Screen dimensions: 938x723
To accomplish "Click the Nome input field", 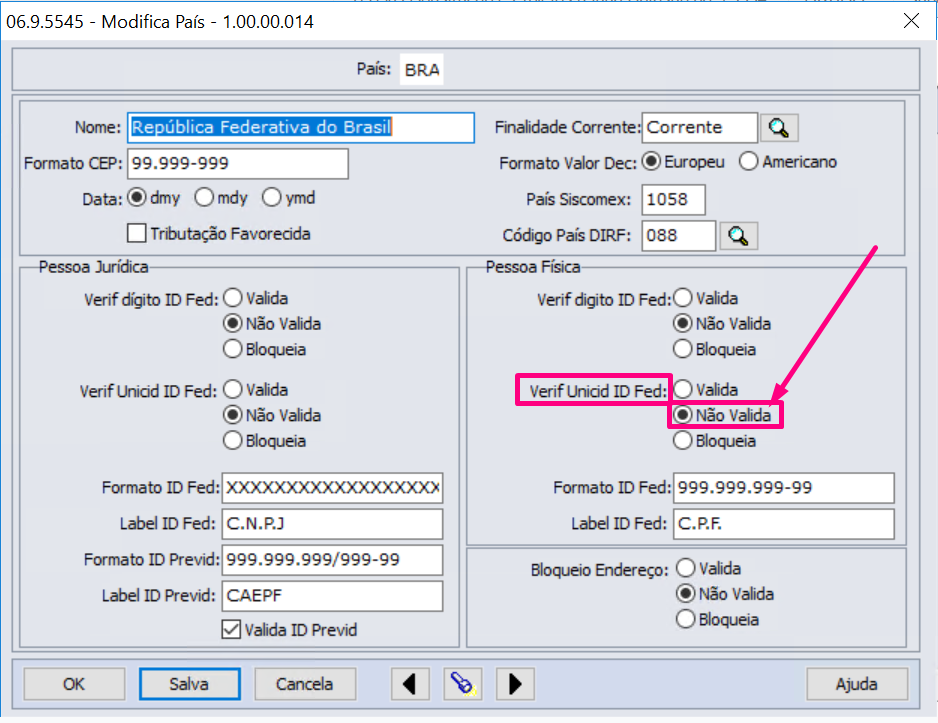I will coord(301,127).
